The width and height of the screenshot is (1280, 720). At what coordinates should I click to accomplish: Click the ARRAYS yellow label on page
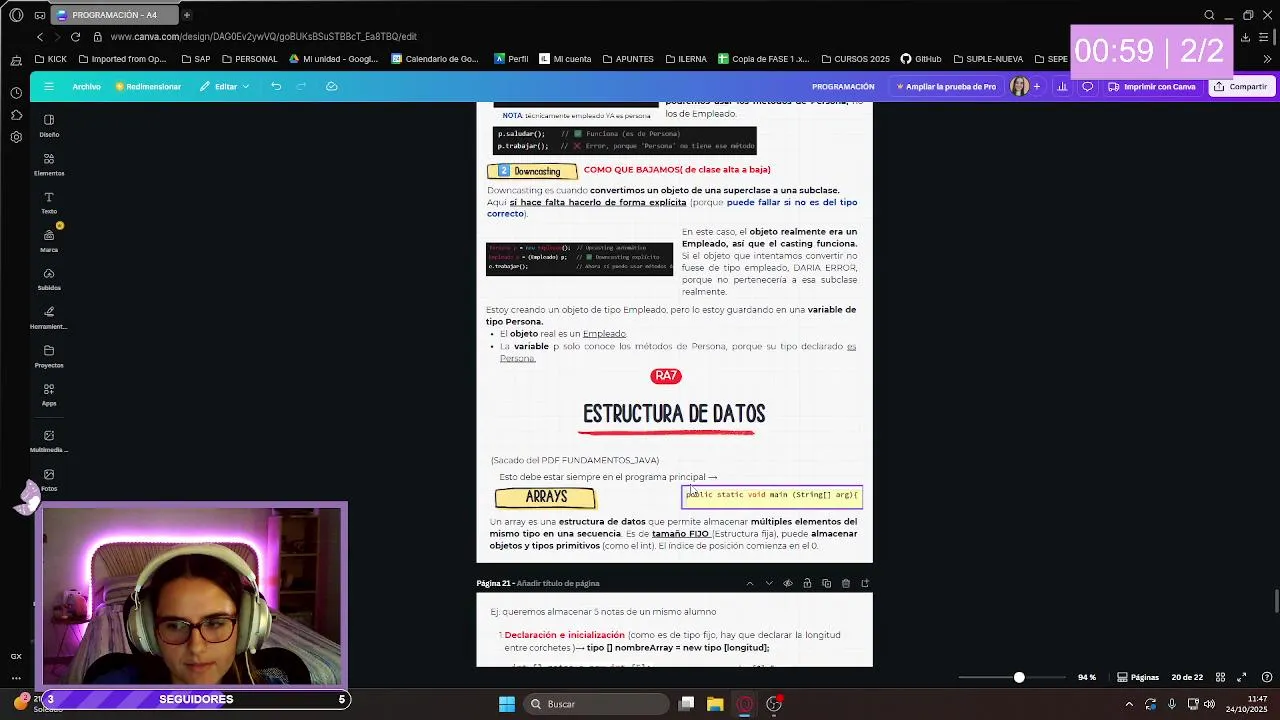tap(546, 497)
